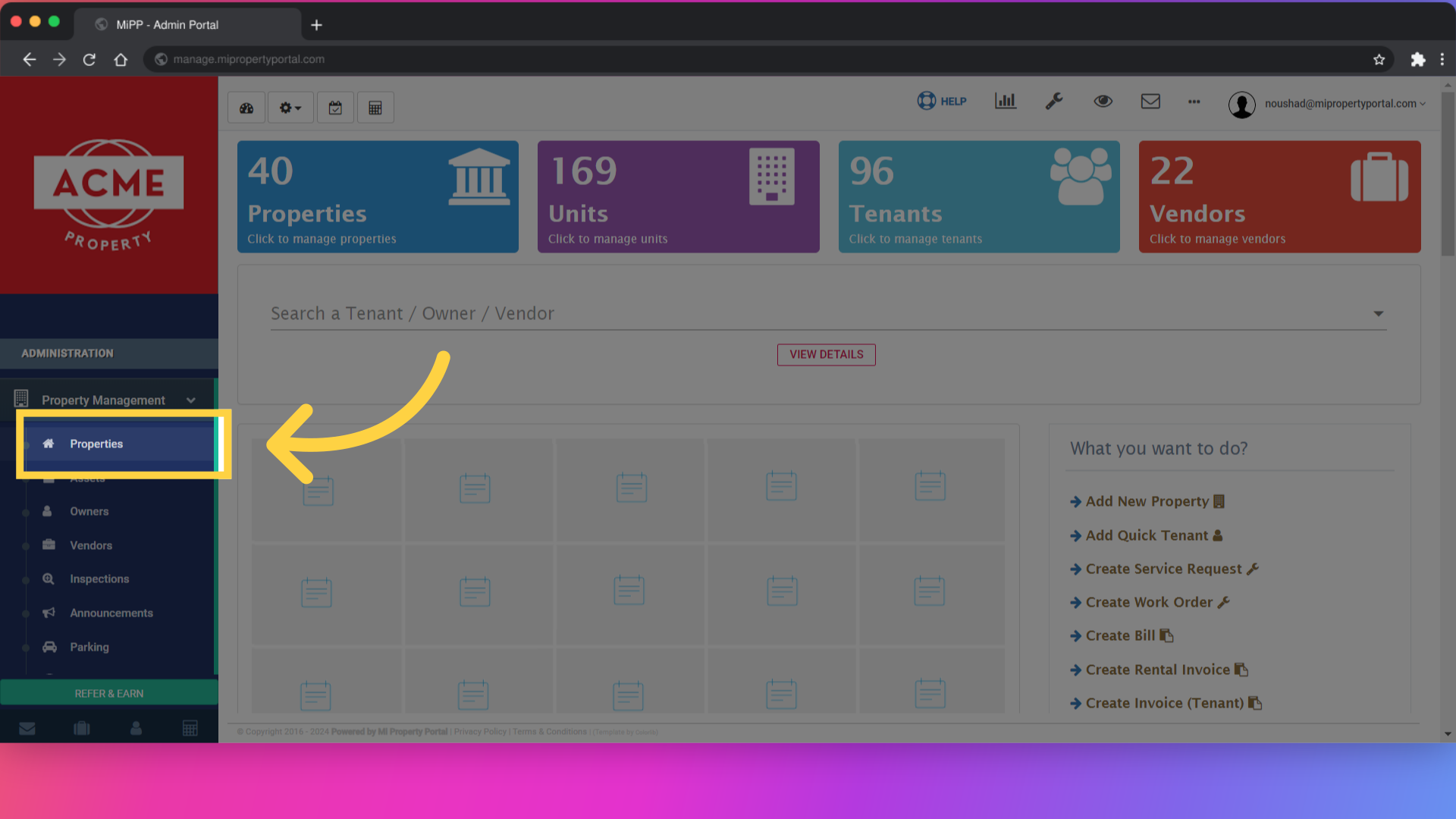The image size is (1456, 819).
Task: Click the bottom sidebar calculator grid icon
Action: [190, 728]
